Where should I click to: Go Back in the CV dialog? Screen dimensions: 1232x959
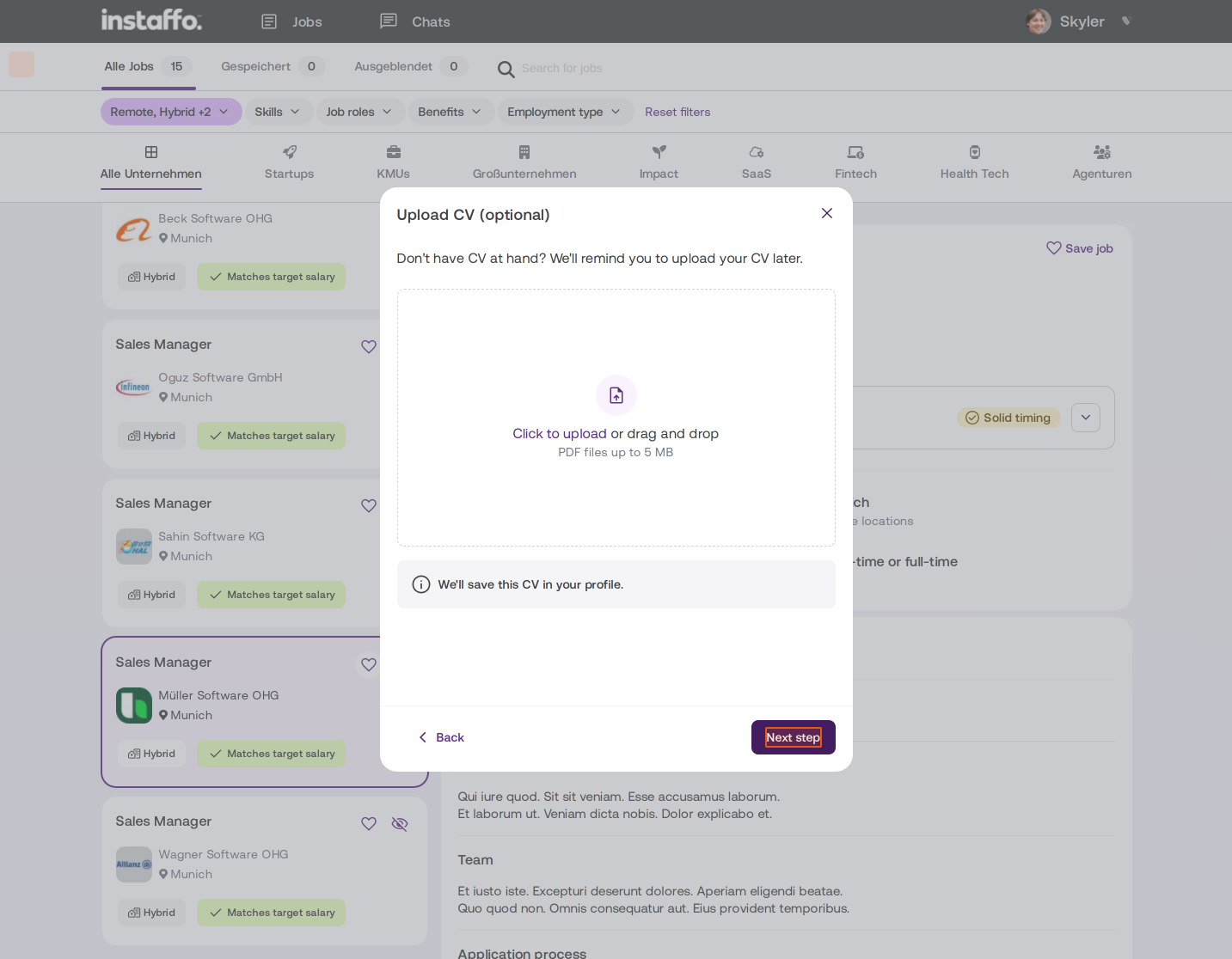click(x=441, y=737)
